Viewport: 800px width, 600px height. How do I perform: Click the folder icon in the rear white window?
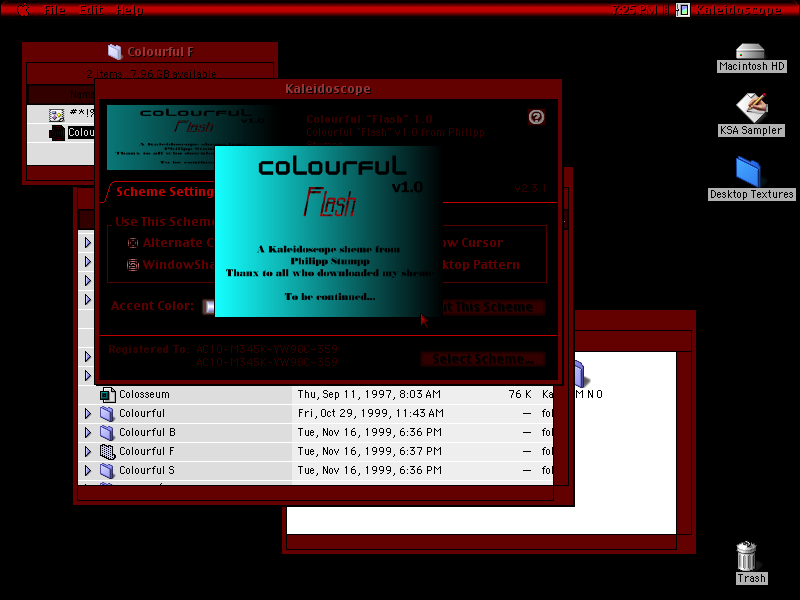pos(581,373)
